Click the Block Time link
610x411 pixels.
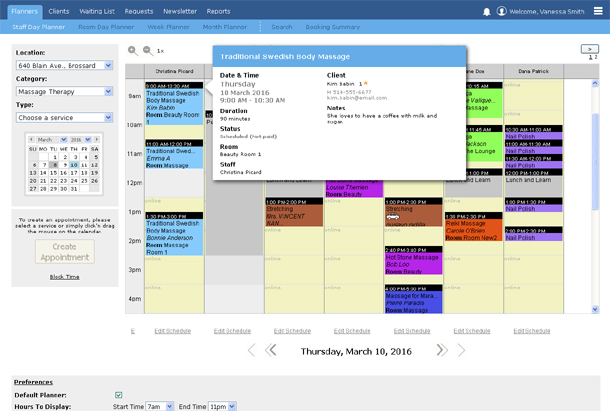coord(65,277)
